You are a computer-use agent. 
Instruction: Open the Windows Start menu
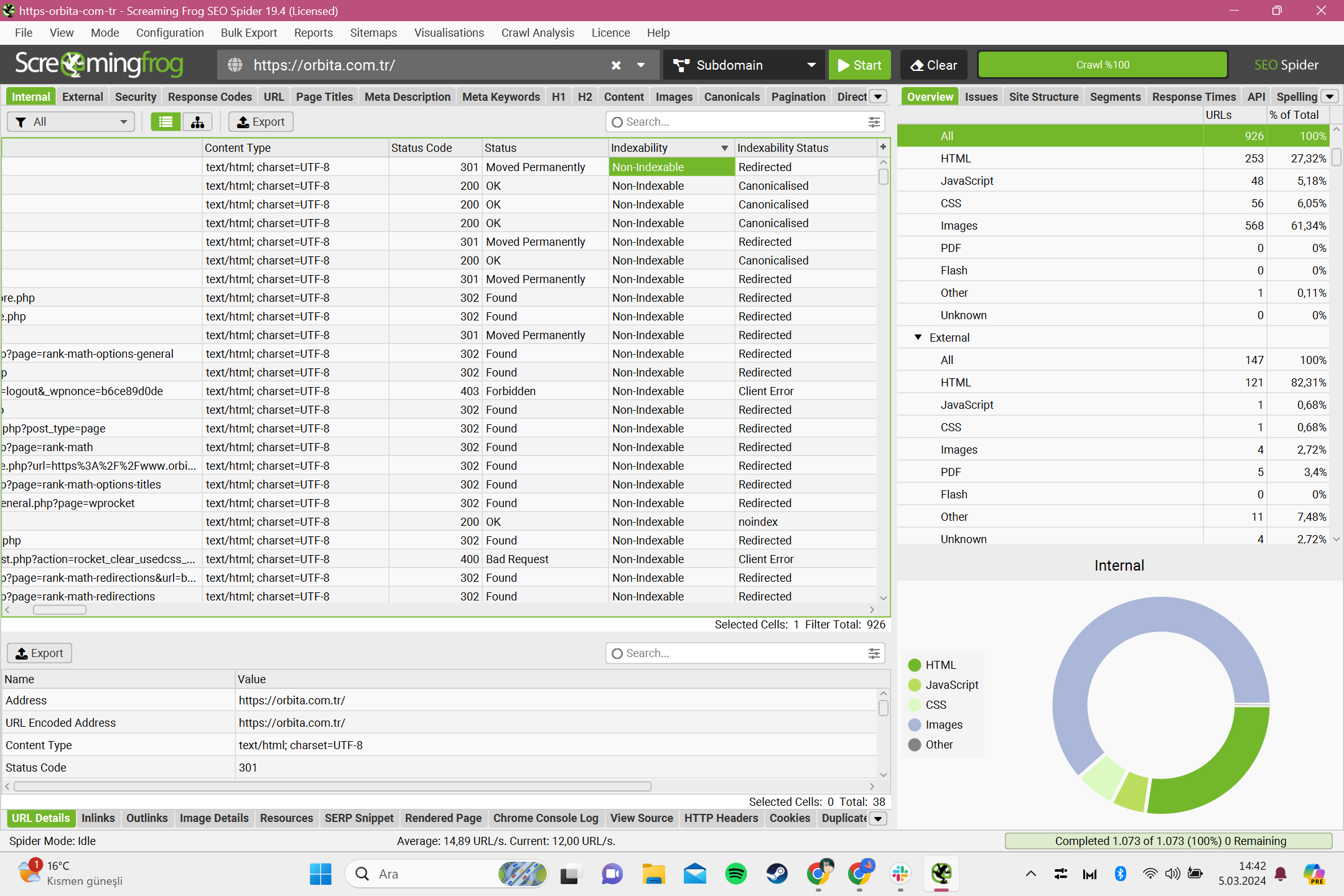point(320,874)
